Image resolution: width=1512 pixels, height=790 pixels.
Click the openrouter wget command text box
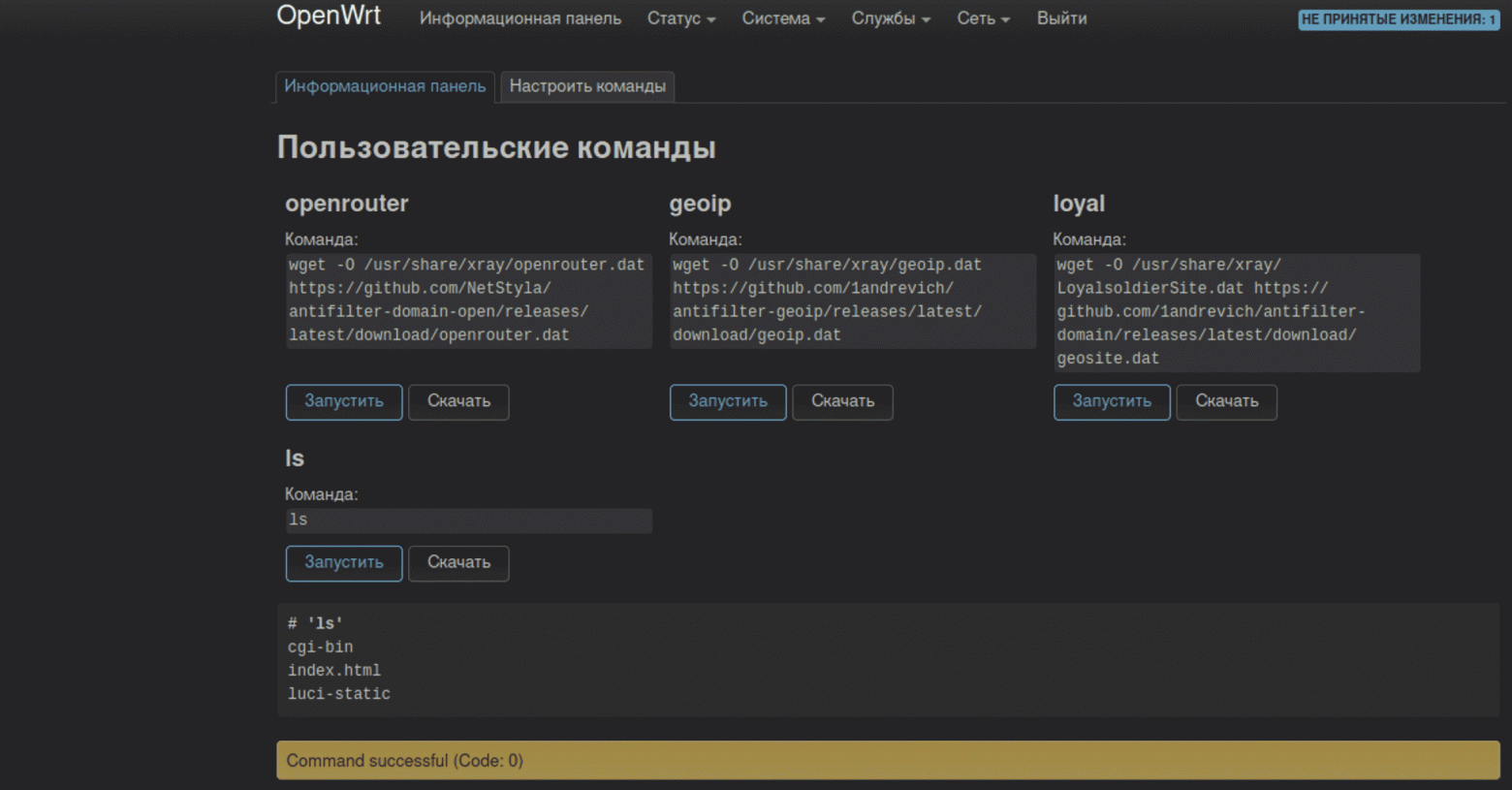[468, 300]
